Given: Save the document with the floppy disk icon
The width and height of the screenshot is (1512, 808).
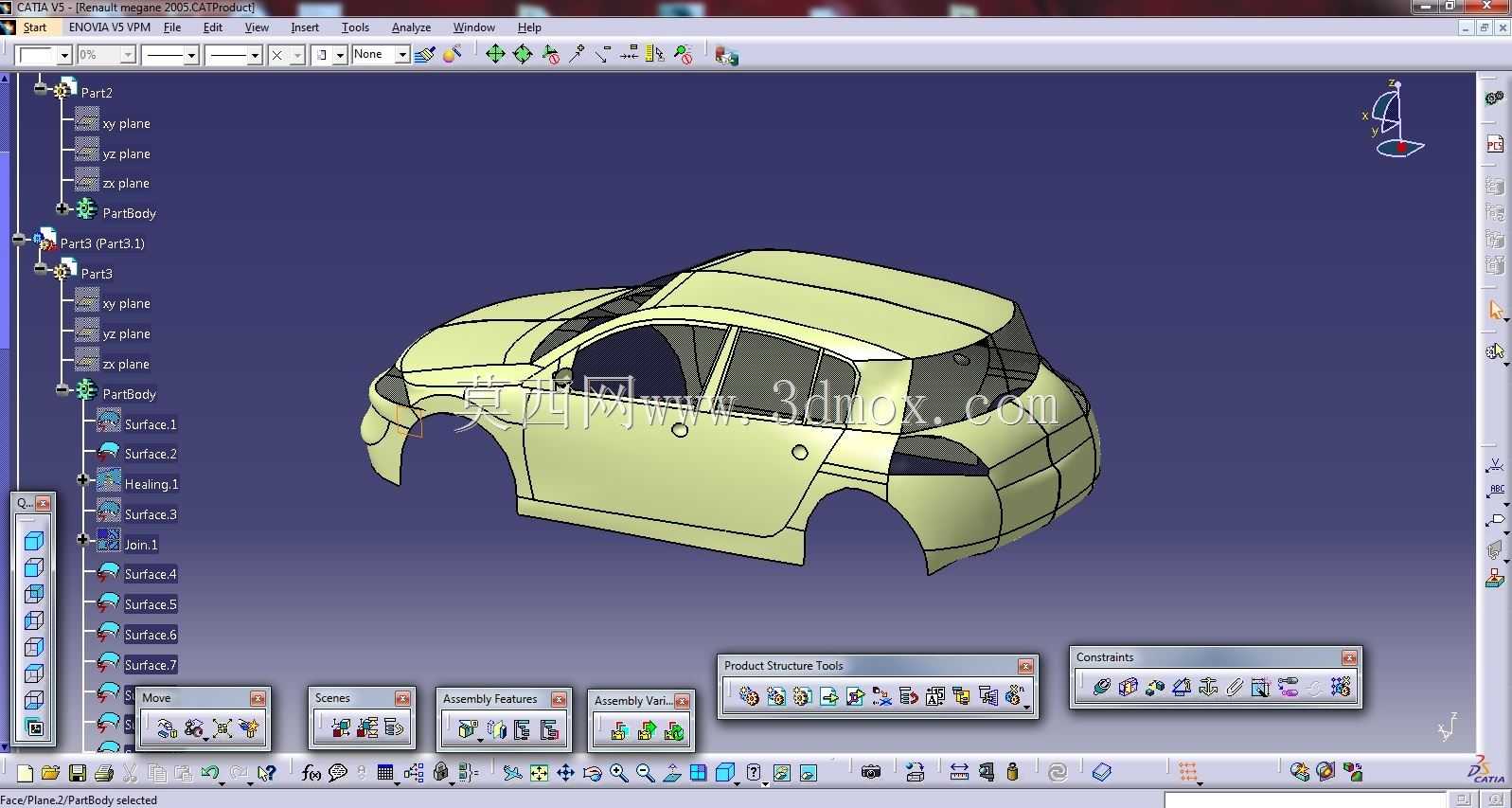Looking at the screenshot, I should tap(78, 773).
